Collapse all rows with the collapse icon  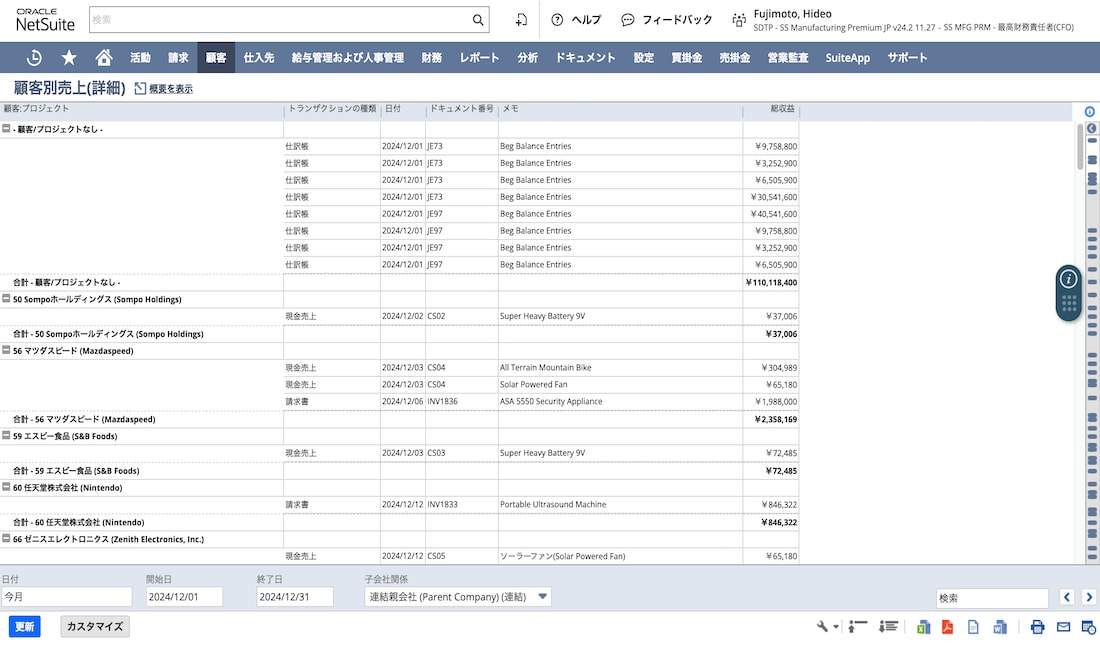pos(857,626)
